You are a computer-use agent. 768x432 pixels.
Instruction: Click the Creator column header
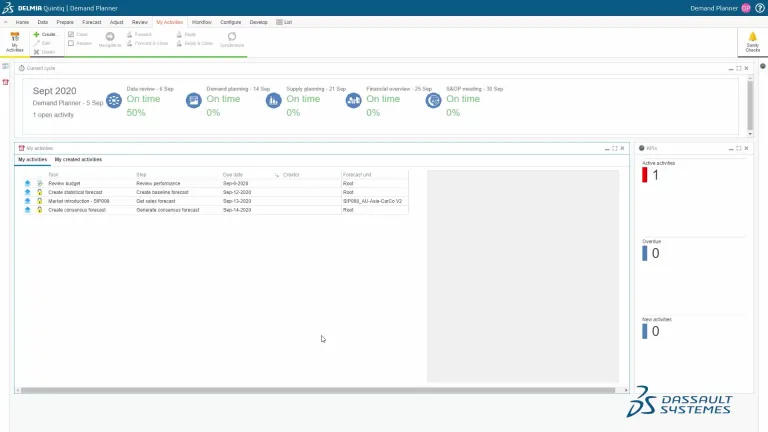[x=291, y=174]
